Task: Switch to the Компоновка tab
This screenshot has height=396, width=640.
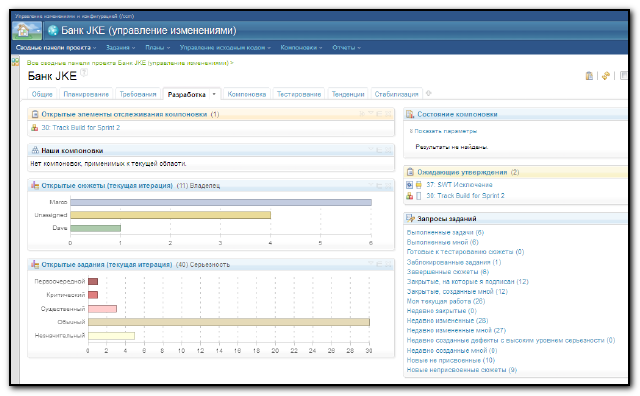Action: point(247,94)
